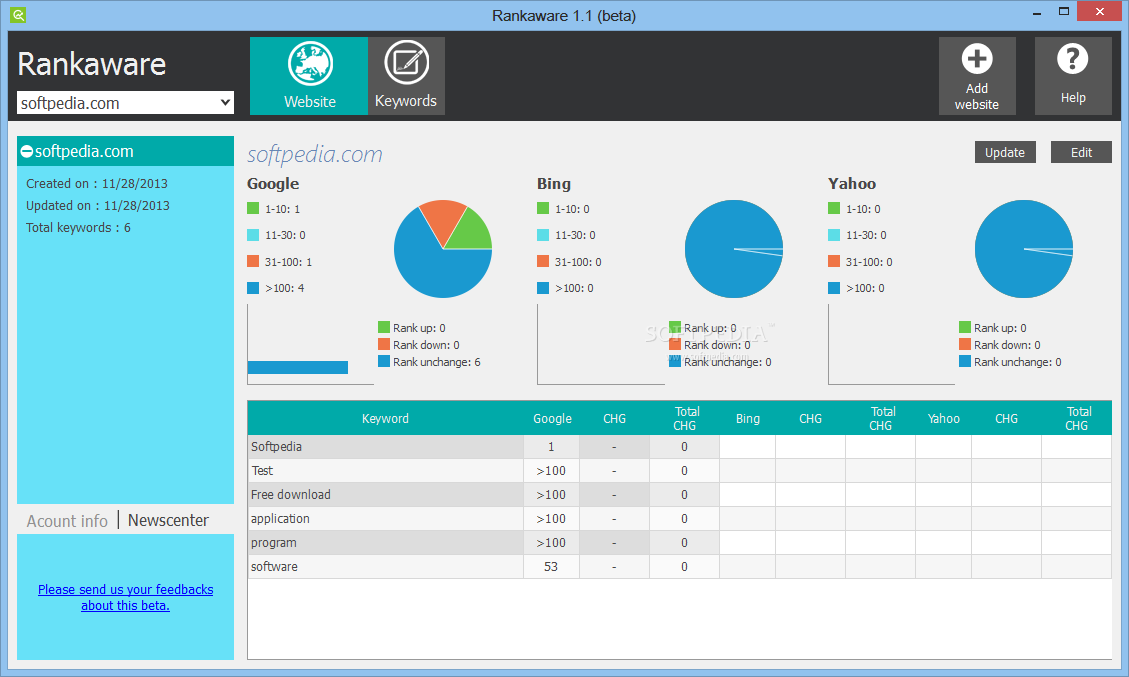Click Bing >100 blue legend swatch
The width and height of the screenshot is (1129, 677).
pos(543,288)
